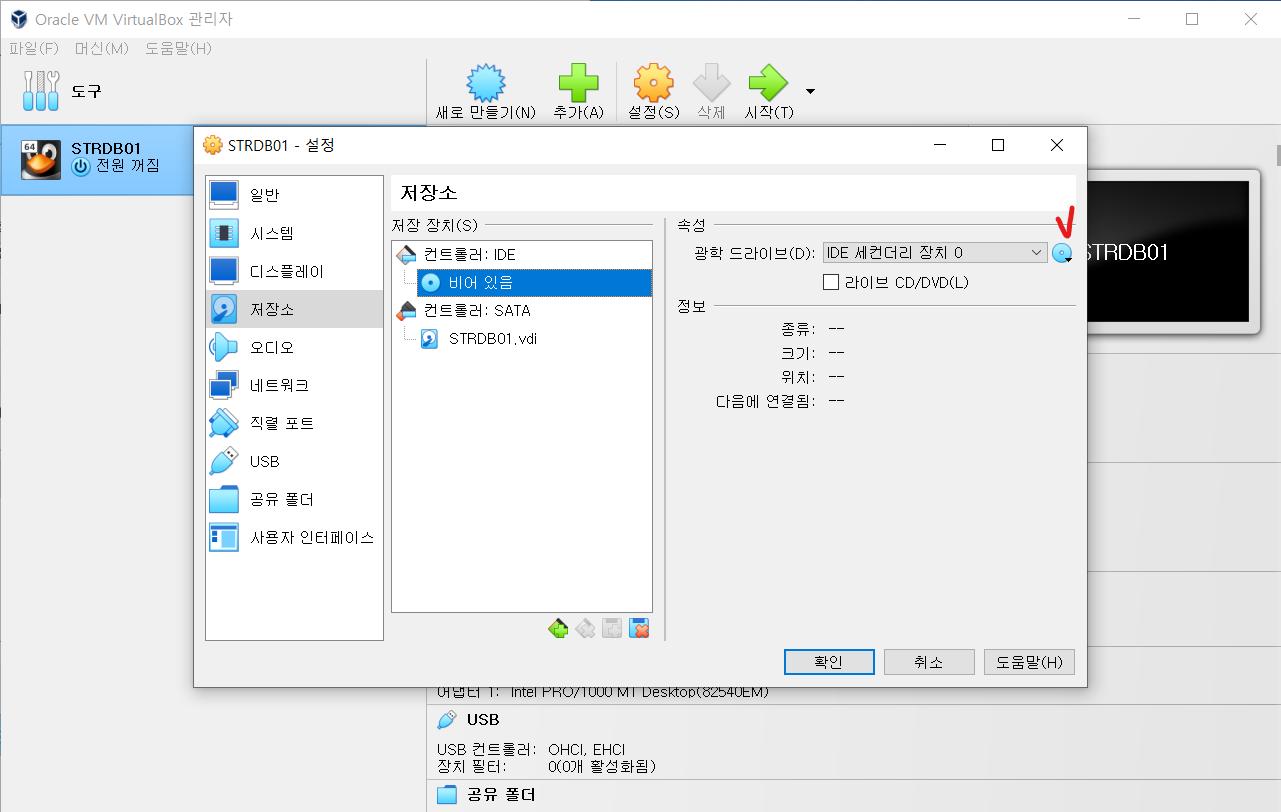Close the STRDB01 - 설정 dialog
The image size is (1281, 812).
[x=1057, y=145]
